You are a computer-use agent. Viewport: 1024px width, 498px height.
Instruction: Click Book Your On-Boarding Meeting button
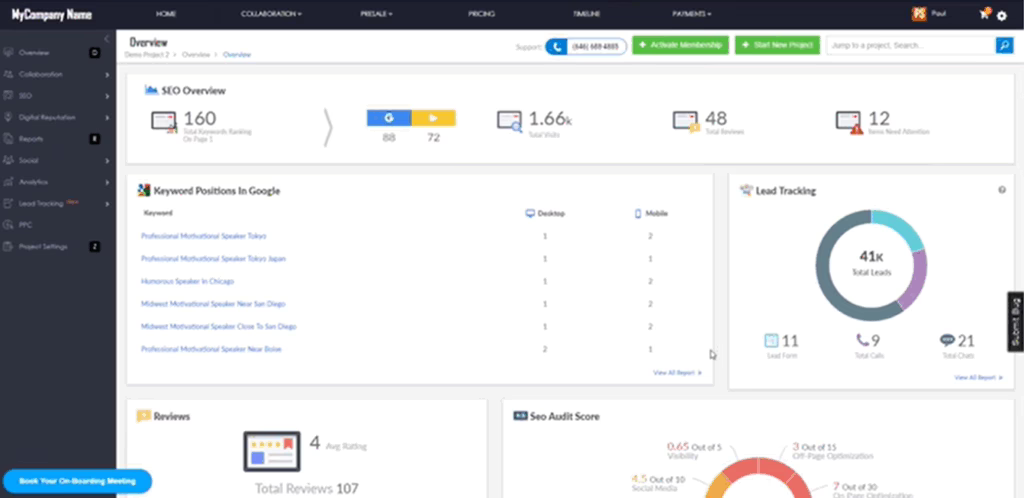click(x=77, y=481)
